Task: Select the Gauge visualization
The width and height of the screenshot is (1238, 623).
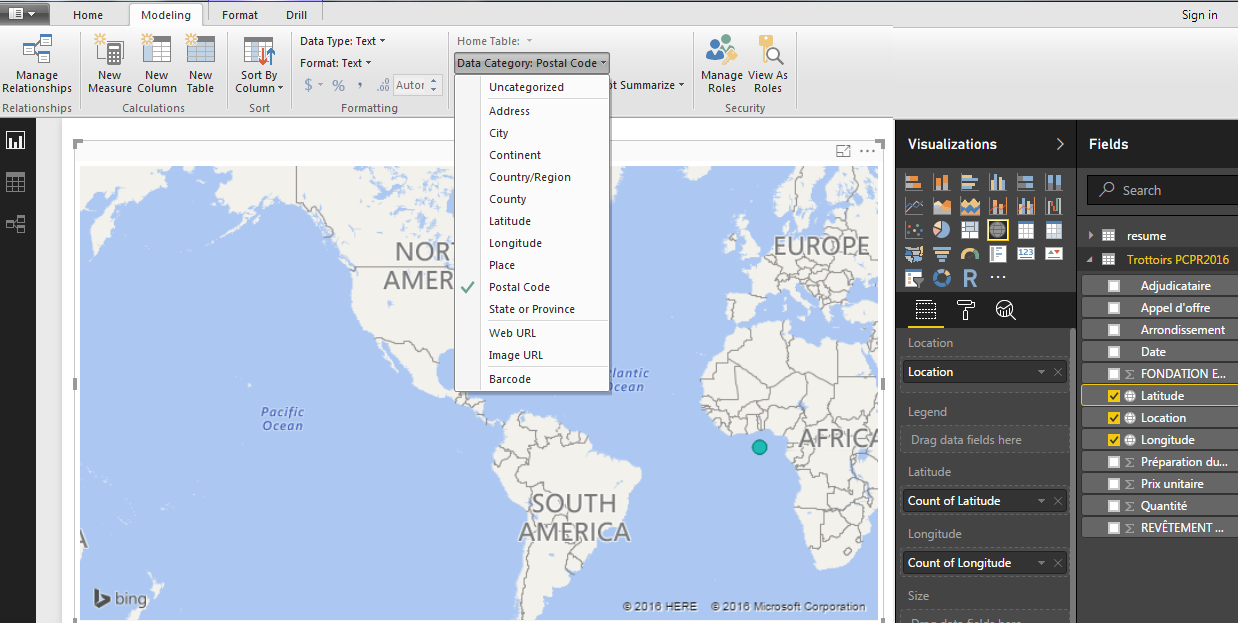Action: [x=970, y=254]
